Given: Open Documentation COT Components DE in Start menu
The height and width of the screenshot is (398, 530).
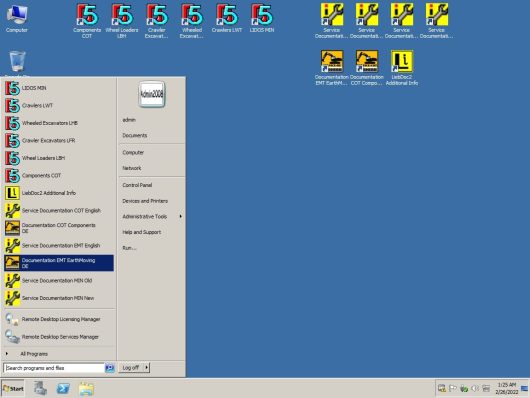Looking at the screenshot, I should tap(59, 228).
